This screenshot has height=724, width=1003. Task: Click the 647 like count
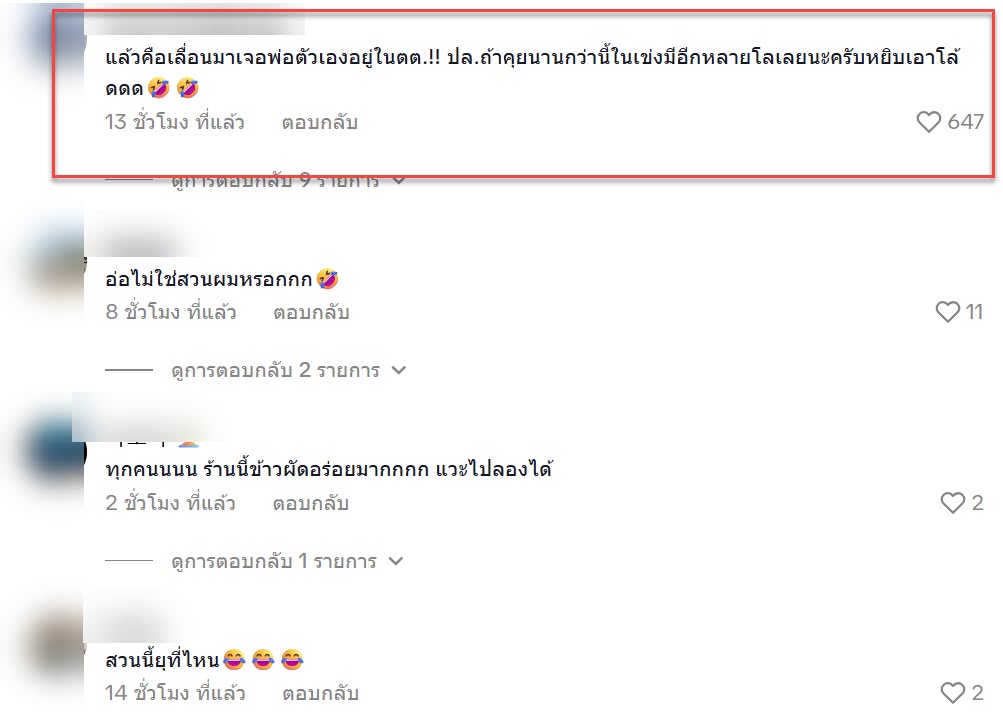pos(965,122)
